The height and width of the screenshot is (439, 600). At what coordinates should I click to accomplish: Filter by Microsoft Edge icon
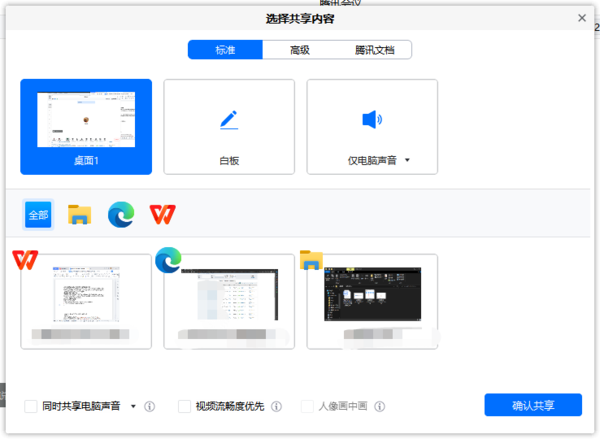(121, 215)
